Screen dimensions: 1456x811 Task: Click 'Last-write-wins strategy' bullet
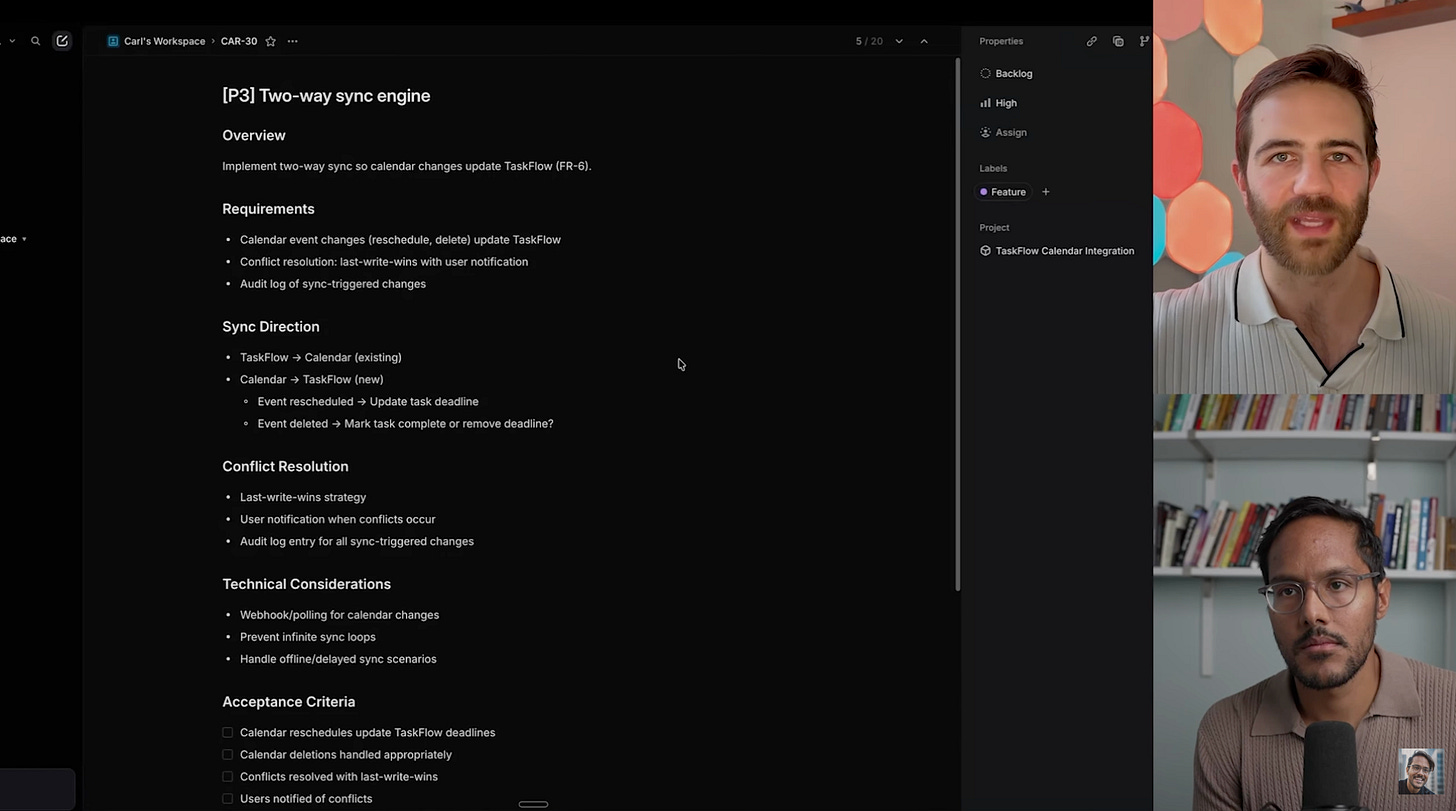[303, 497]
